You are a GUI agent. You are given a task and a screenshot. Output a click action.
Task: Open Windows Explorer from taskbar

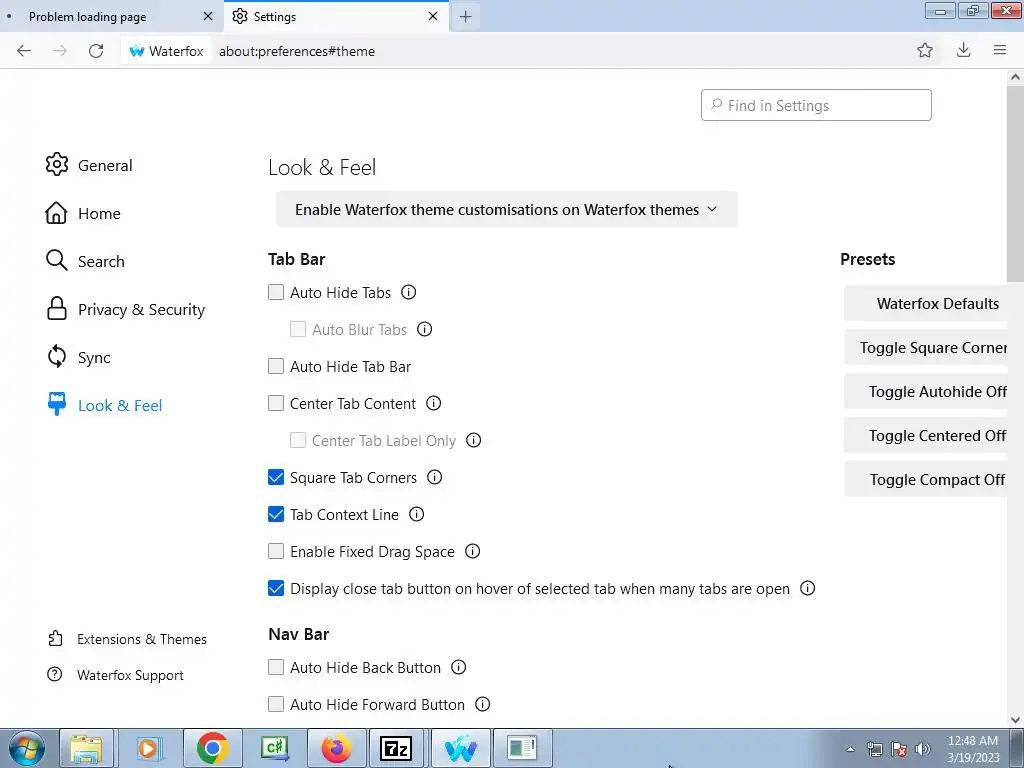[x=86, y=748]
